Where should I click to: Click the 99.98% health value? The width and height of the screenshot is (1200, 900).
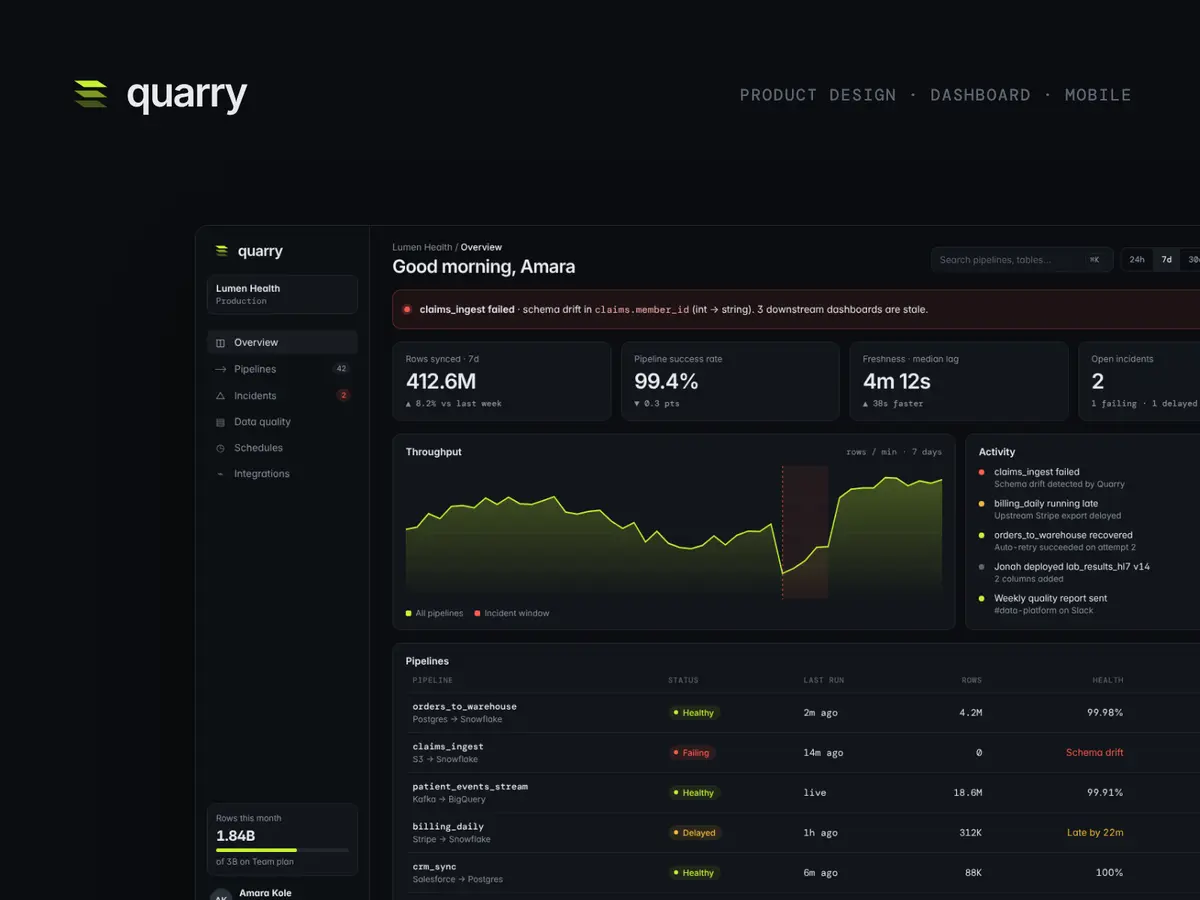pyautogui.click(x=1105, y=713)
